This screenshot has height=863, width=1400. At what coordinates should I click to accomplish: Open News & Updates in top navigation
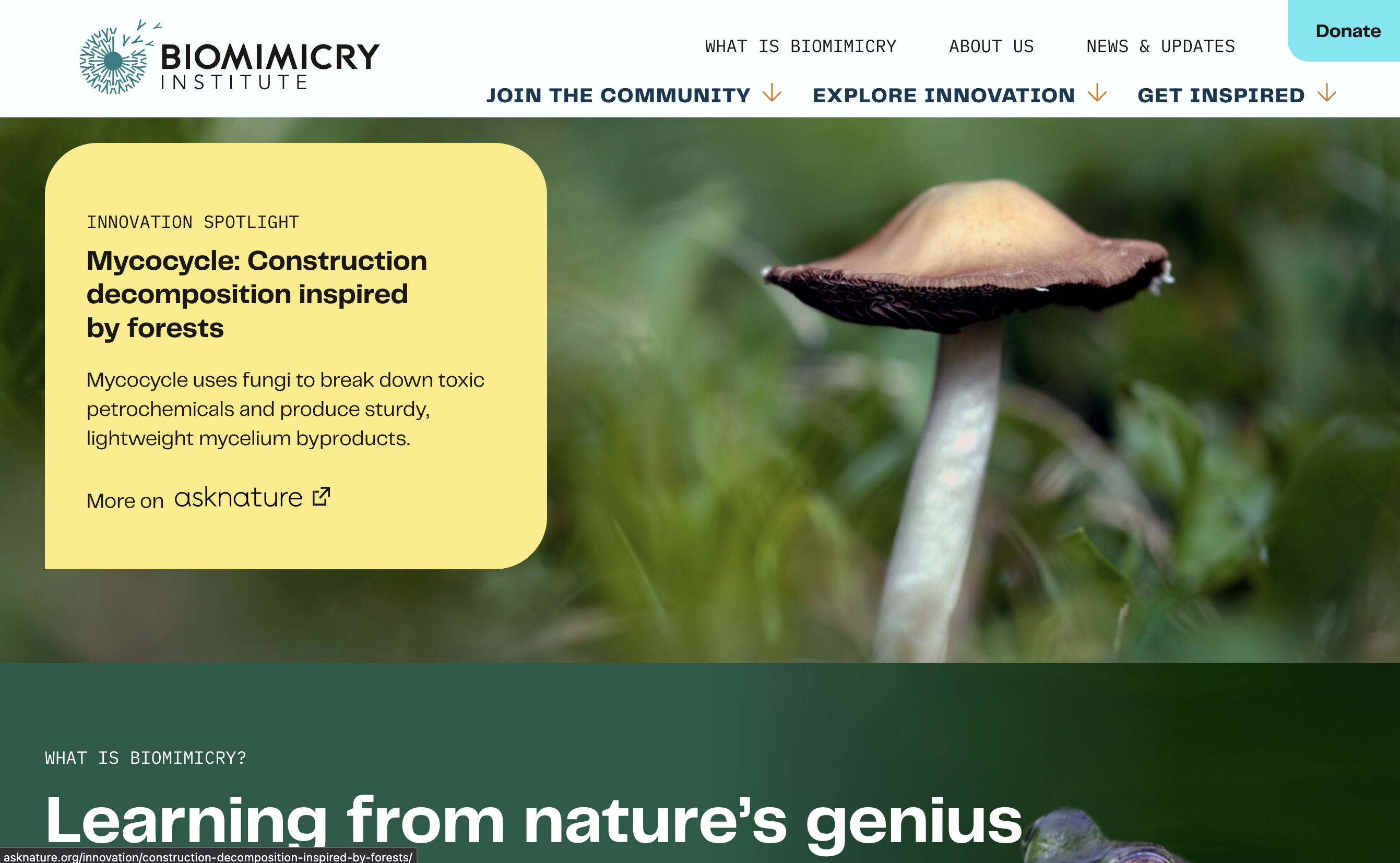click(1160, 46)
